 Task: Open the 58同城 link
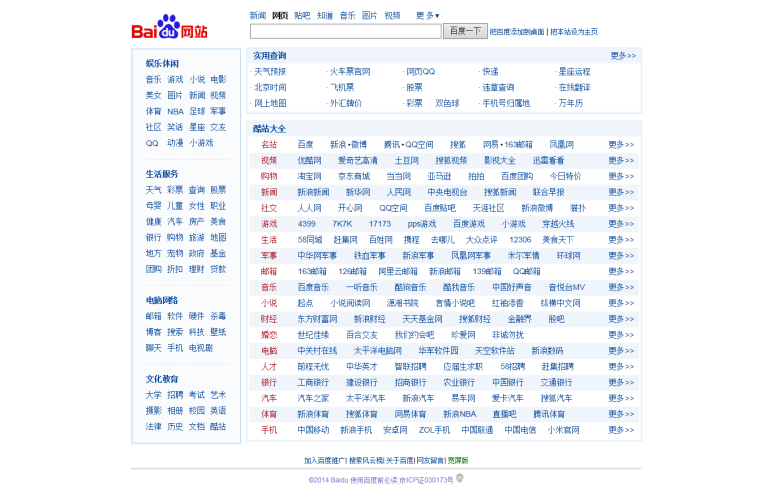[310, 240]
